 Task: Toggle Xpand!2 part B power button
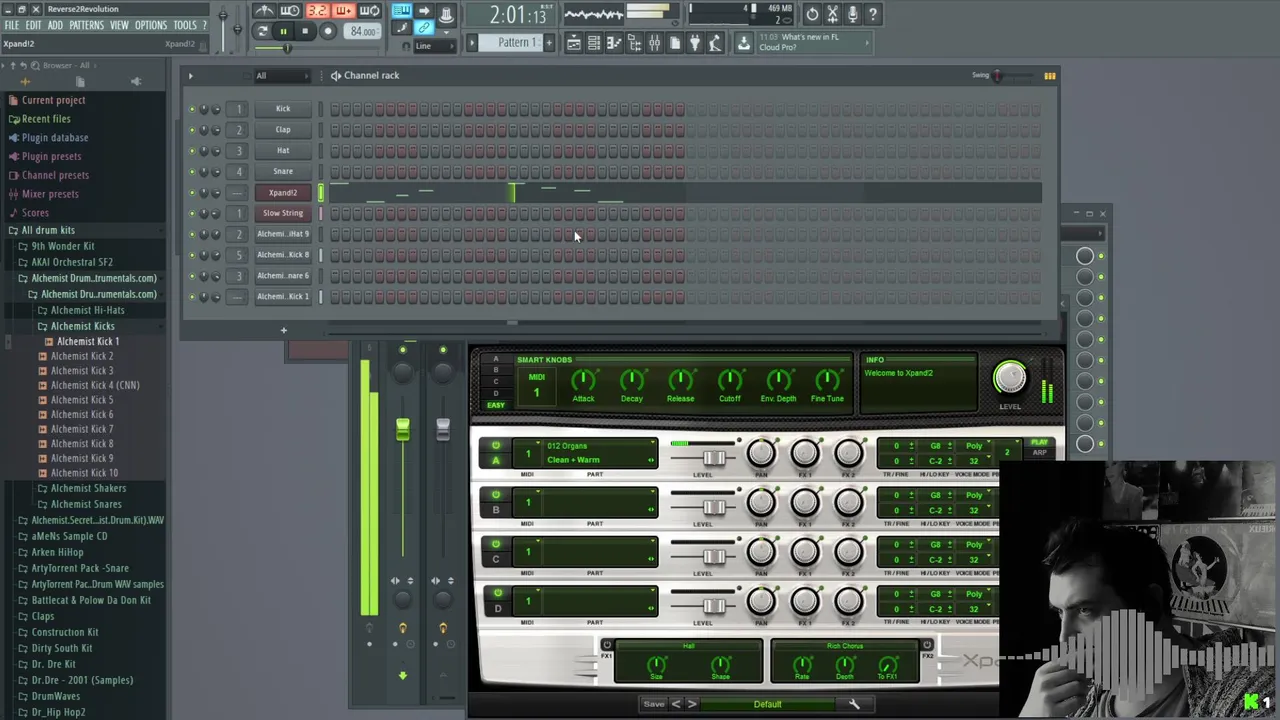(x=496, y=495)
